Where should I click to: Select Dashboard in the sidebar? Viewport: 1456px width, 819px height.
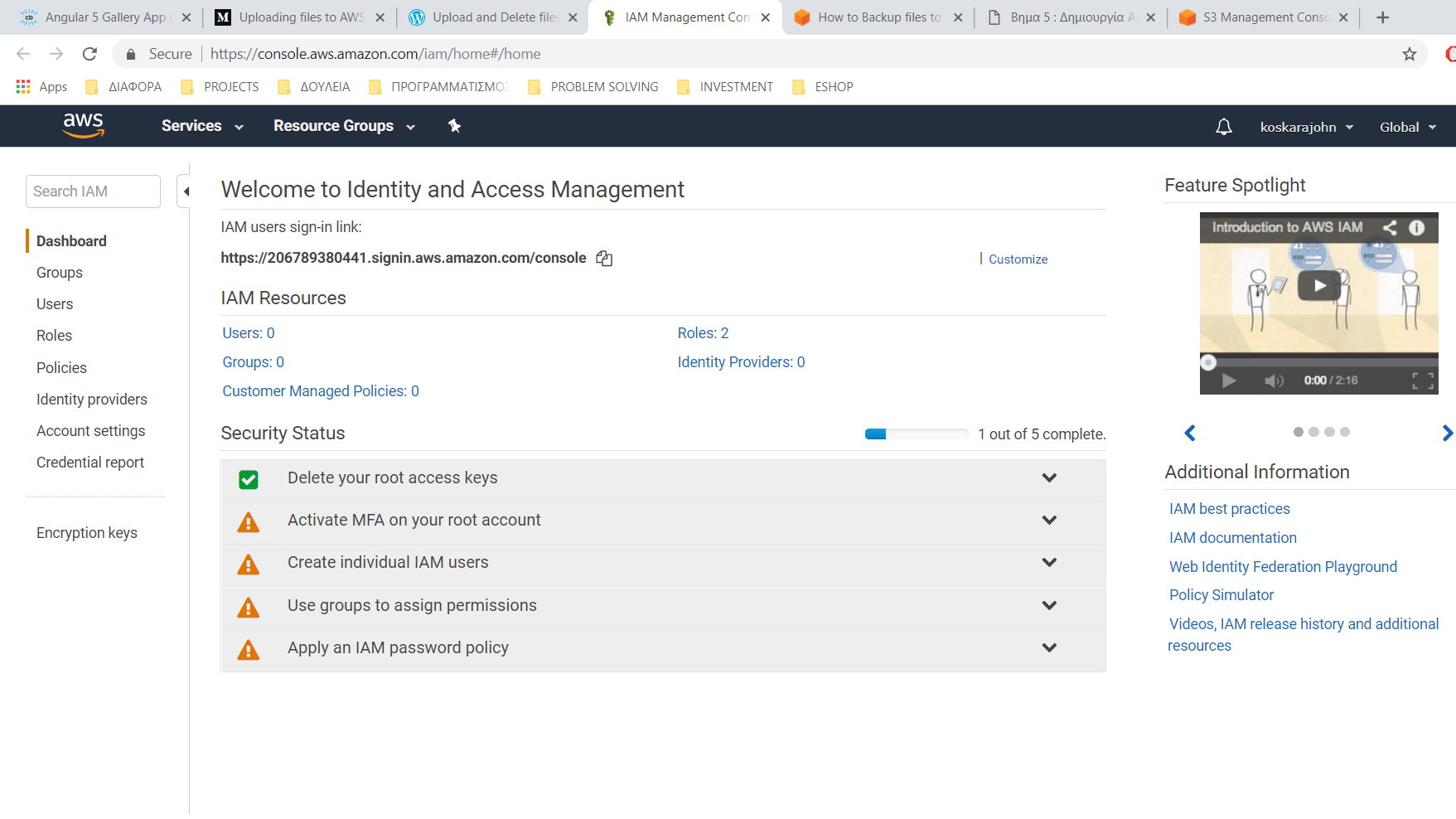[x=71, y=241]
